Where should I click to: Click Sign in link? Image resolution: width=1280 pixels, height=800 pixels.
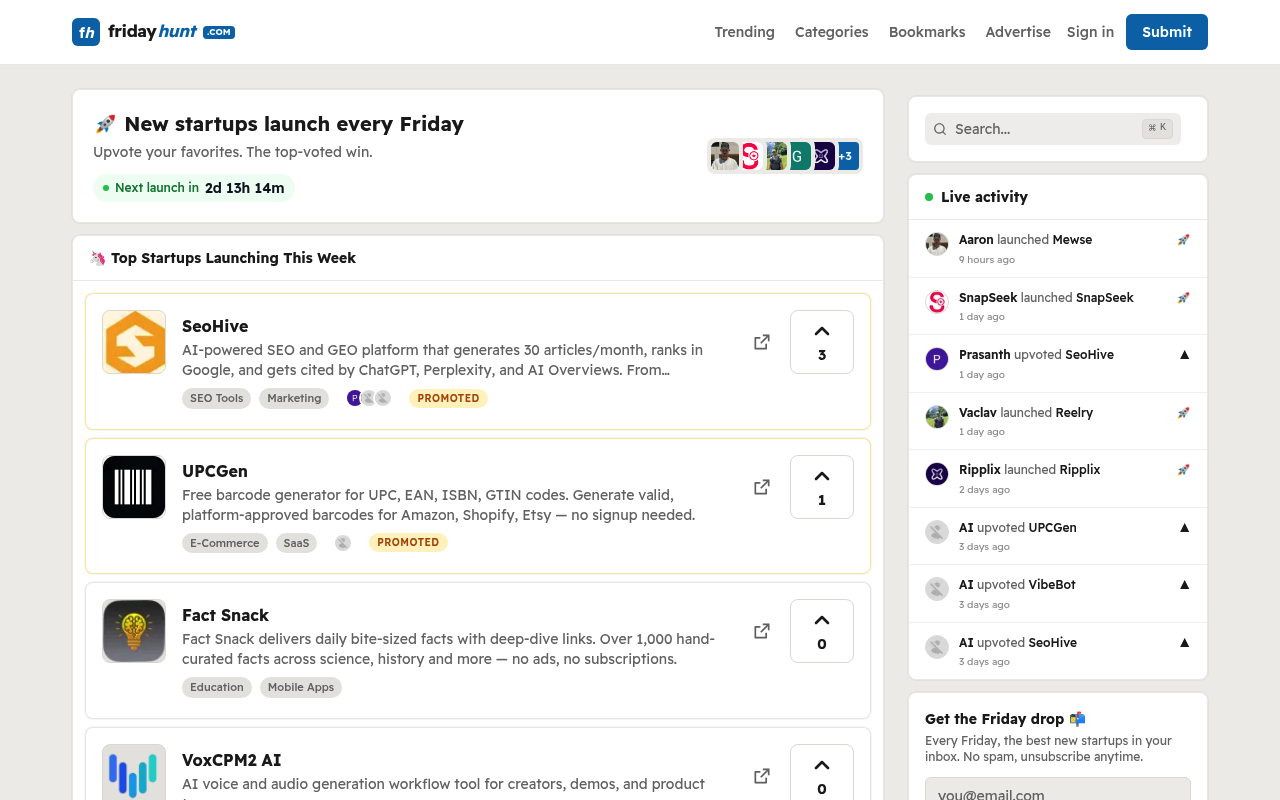click(1090, 32)
